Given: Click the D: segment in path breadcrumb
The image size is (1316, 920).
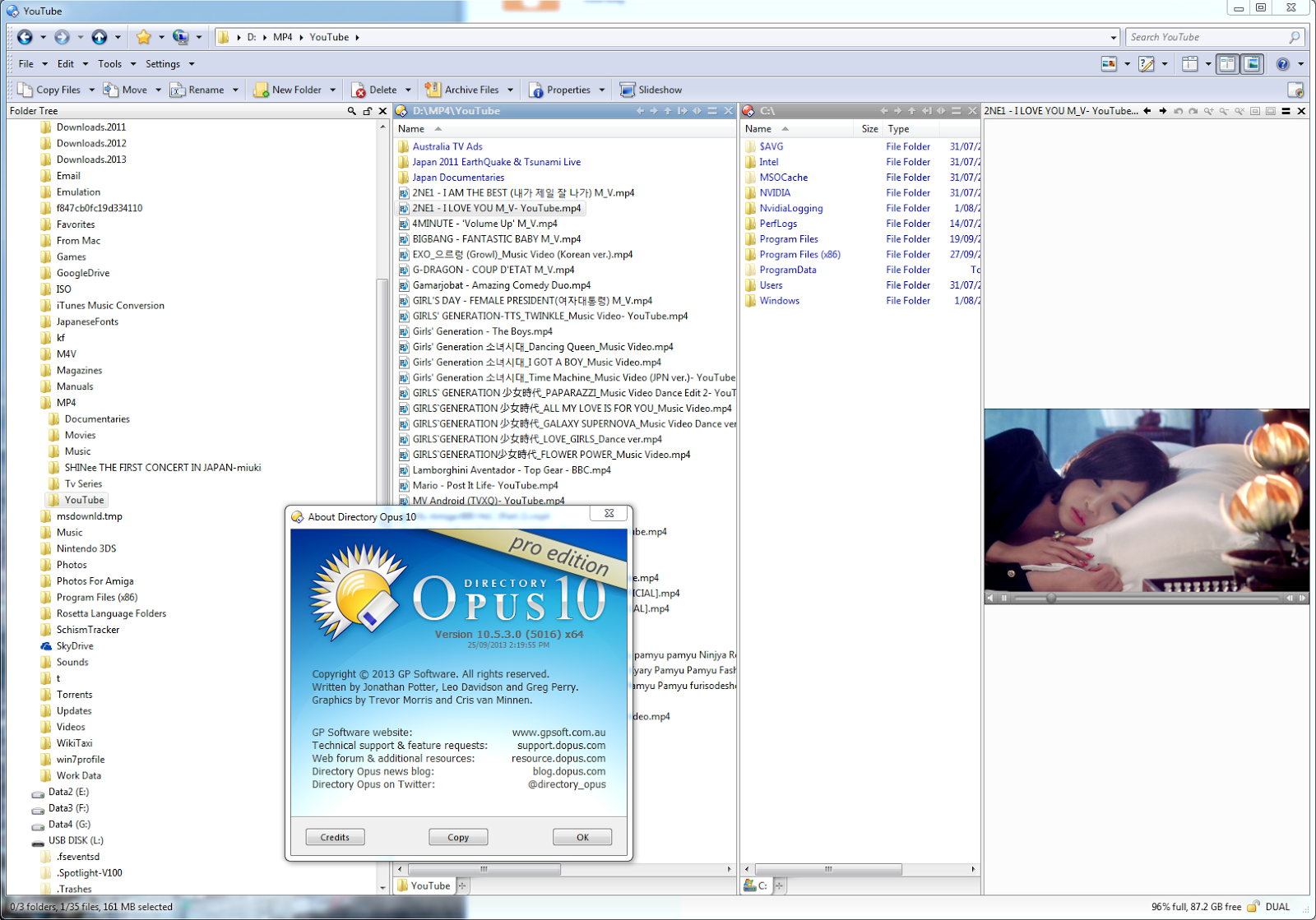Looking at the screenshot, I should [x=252, y=37].
